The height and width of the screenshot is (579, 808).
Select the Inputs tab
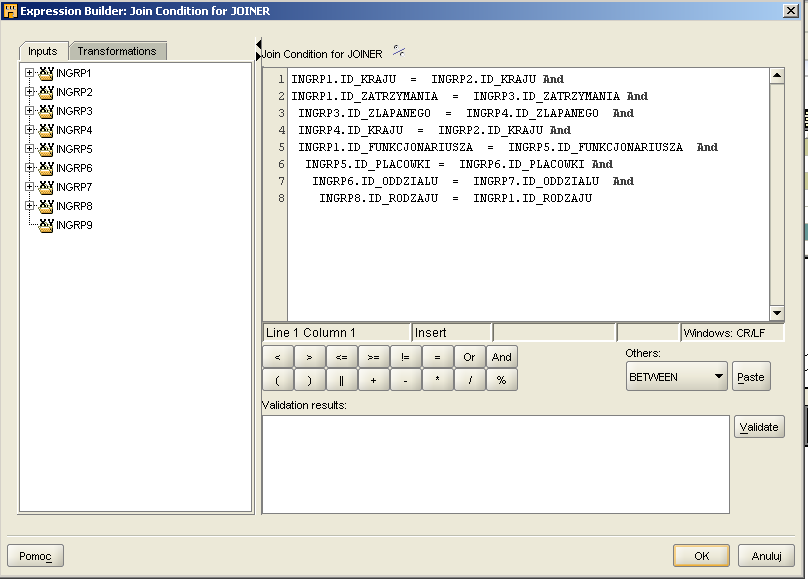43,51
